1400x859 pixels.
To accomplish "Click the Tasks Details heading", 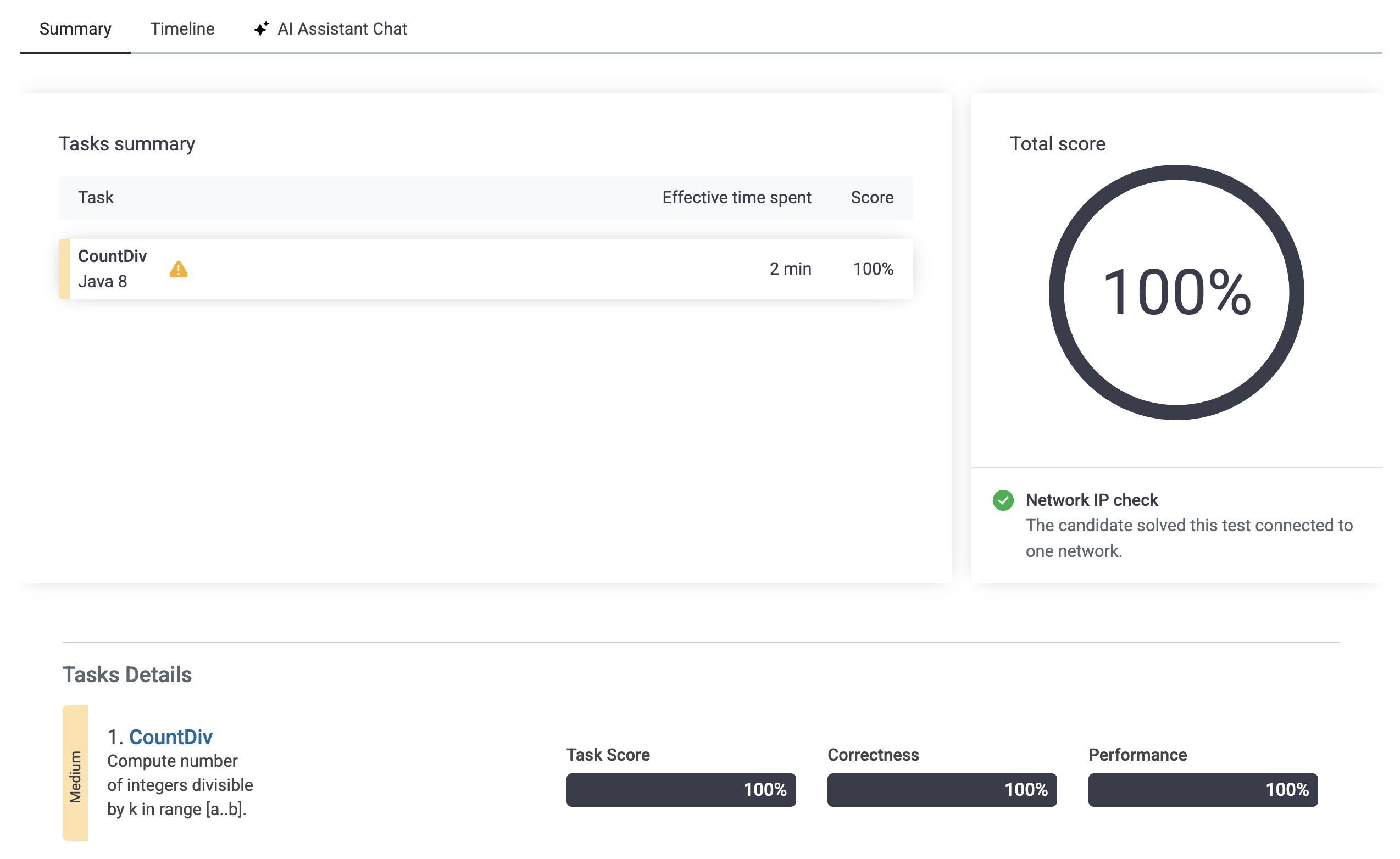I will (127, 675).
